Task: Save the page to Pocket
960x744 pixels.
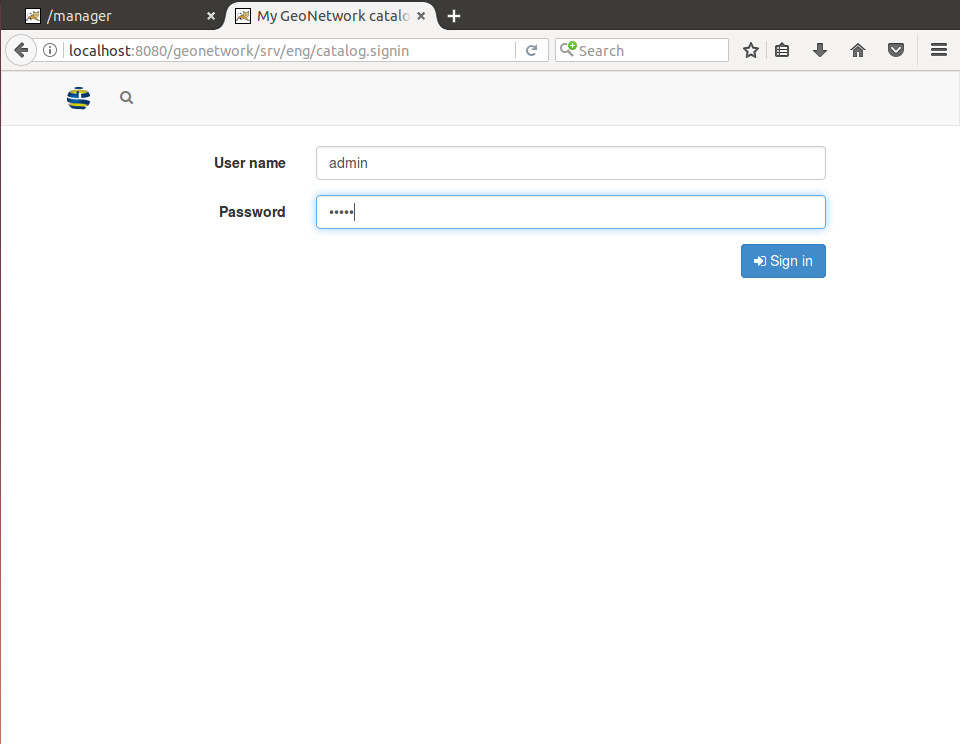Action: [x=896, y=50]
